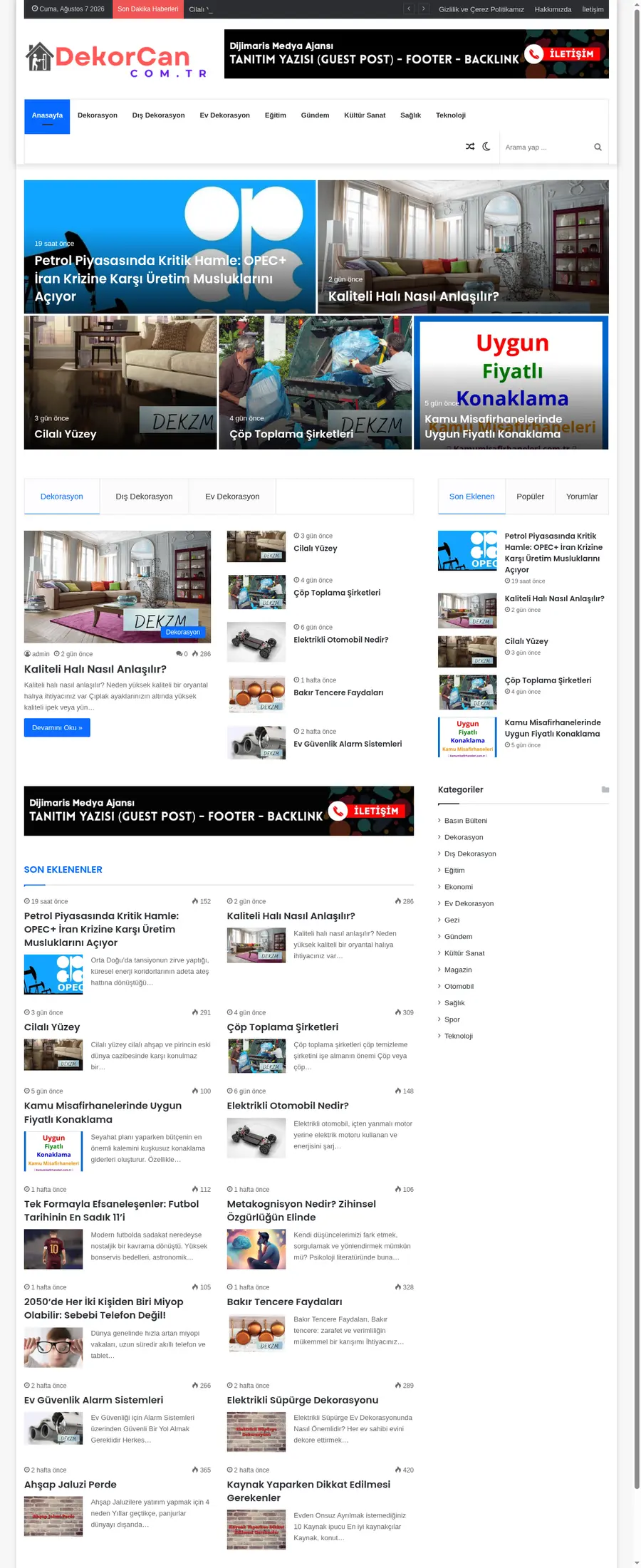Screen dimensions: 641x1568
Task: Open the Dekorasyon main menu item
Action: click(98, 115)
